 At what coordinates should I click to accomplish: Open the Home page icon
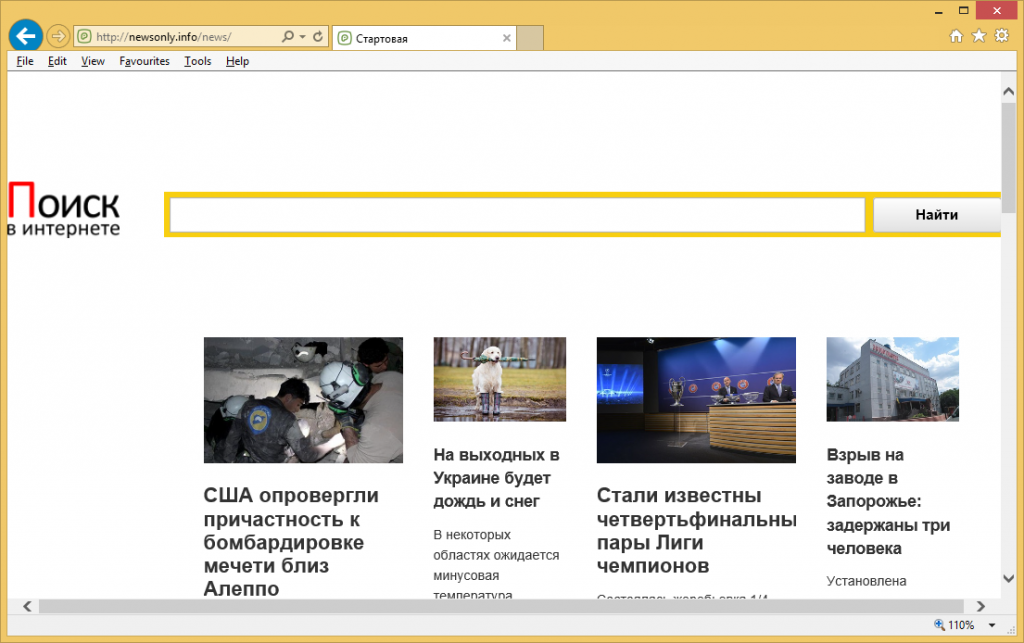[x=956, y=37]
